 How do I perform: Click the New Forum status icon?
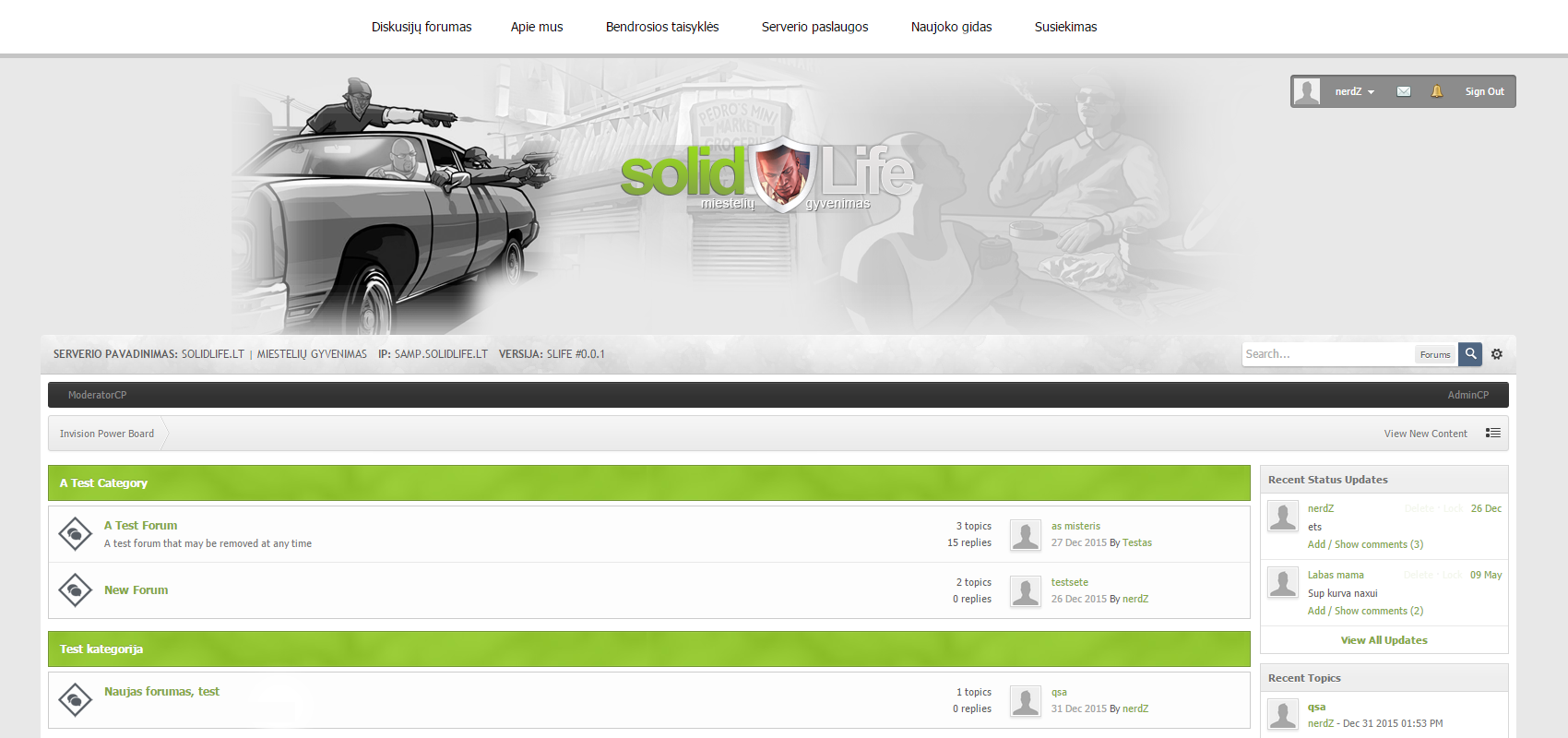tap(75, 590)
